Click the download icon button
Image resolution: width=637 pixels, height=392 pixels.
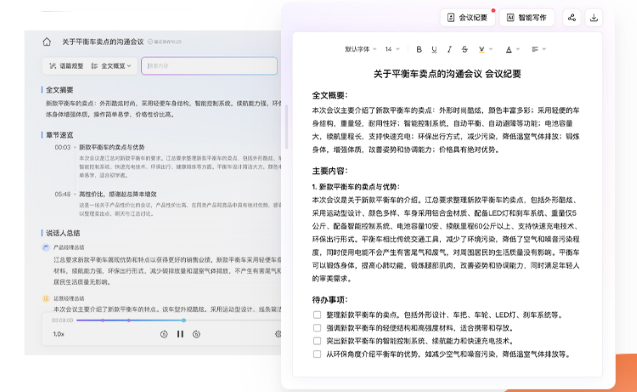[594, 17]
